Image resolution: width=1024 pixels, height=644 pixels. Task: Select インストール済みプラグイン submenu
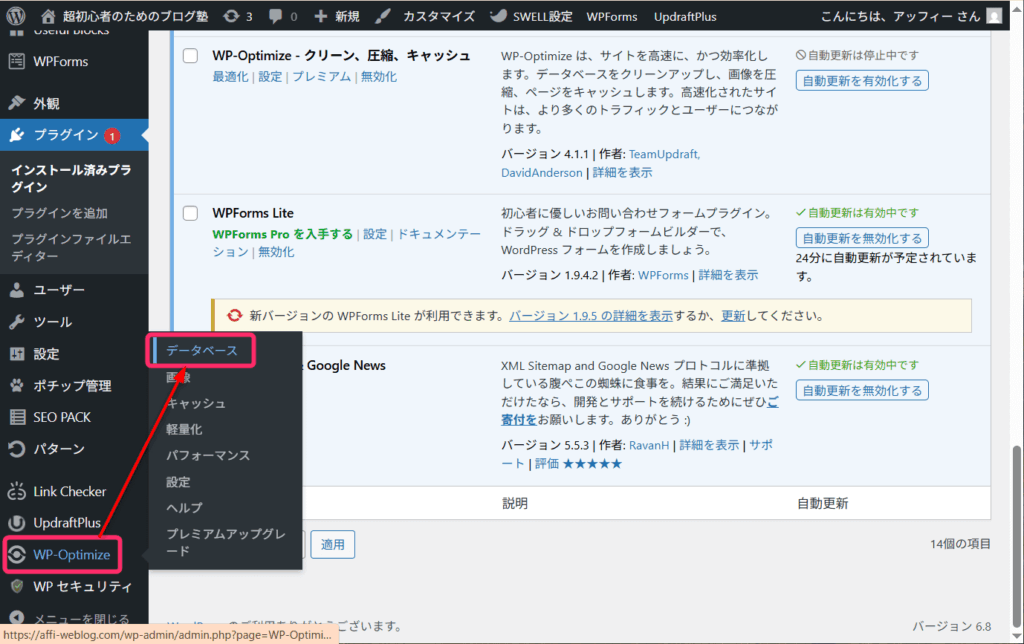(x=71, y=178)
